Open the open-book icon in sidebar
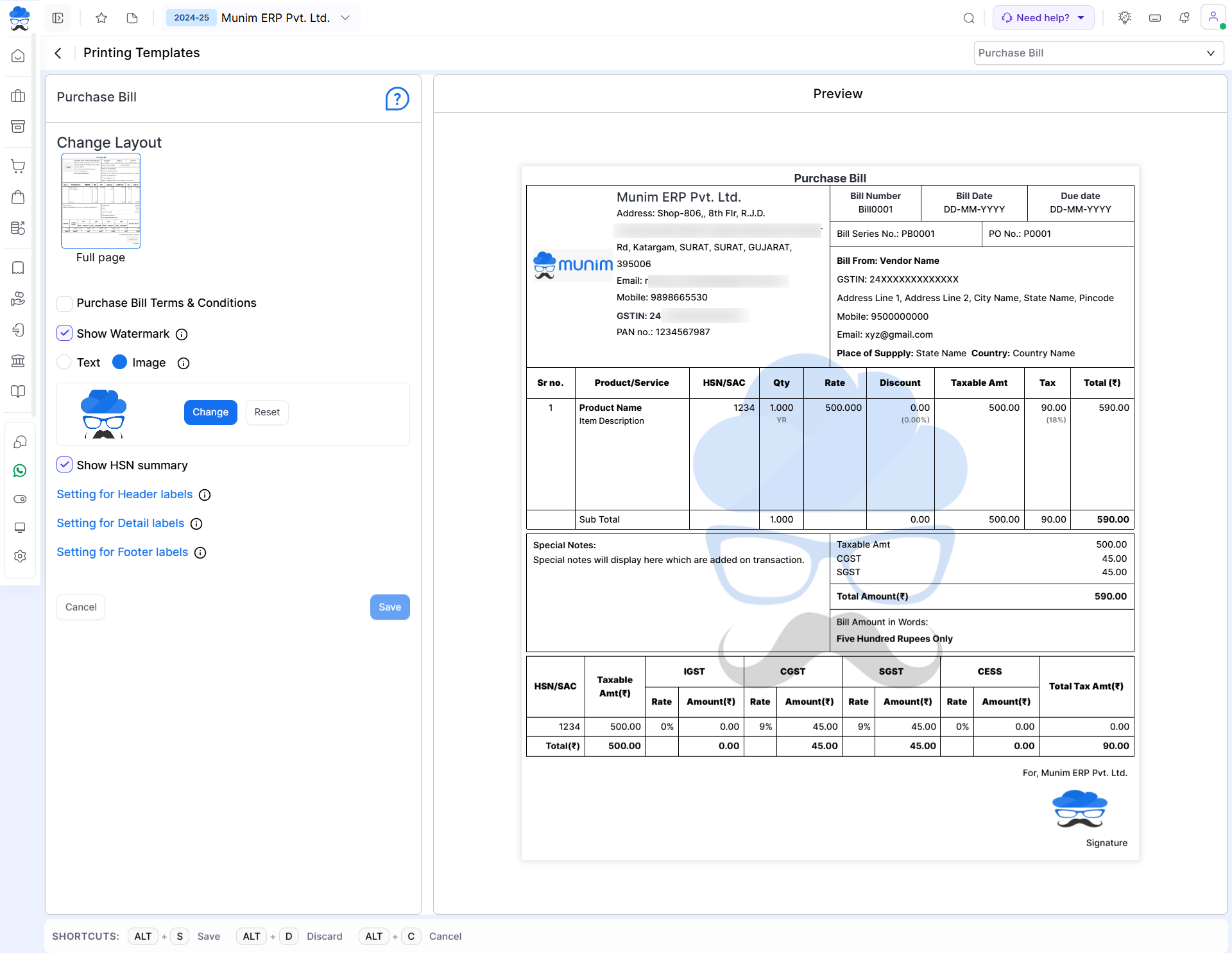1232x954 pixels. [x=19, y=392]
